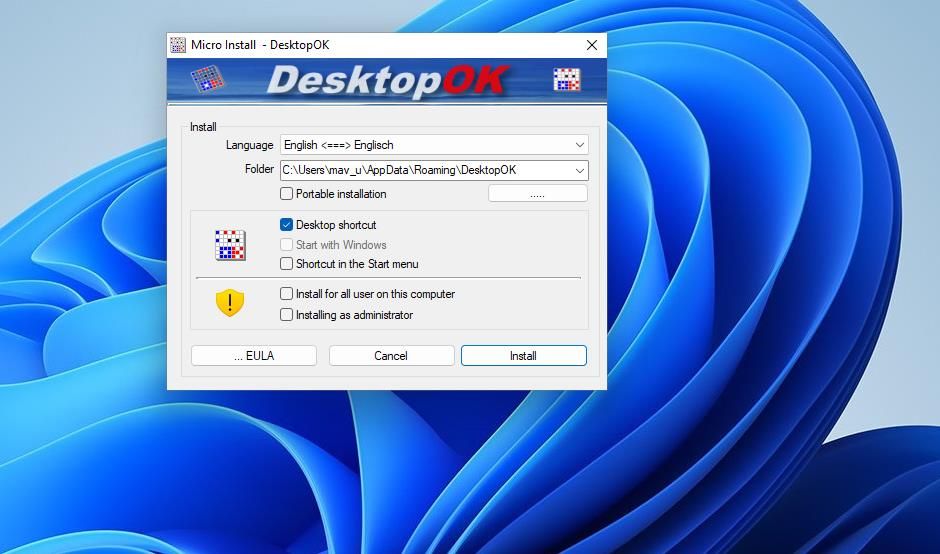Image resolution: width=940 pixels, height=554 pixels.
Task: Click the Cancel button
Action: click(391, 356)
